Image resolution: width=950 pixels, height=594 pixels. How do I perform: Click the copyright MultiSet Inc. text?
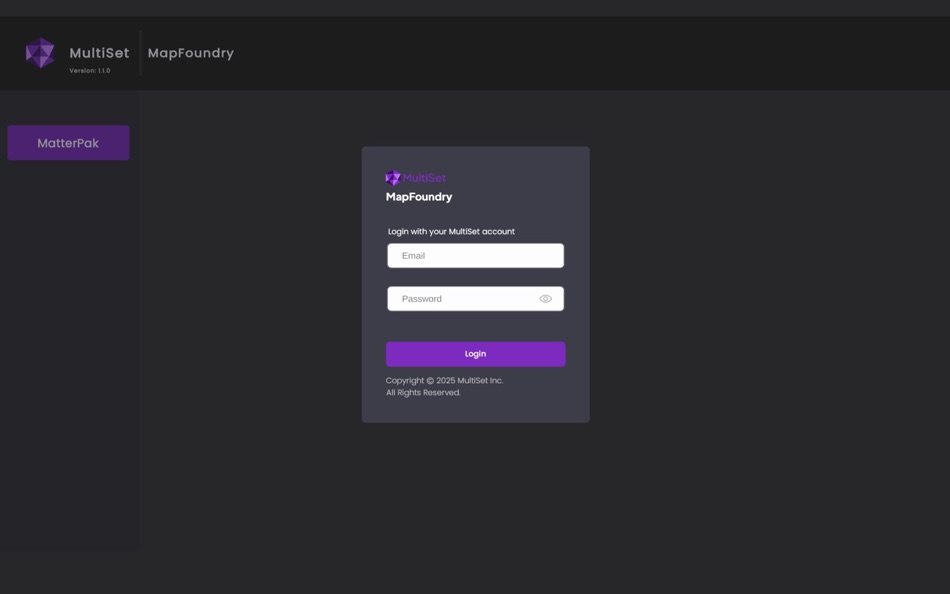[x=444, y=380]
